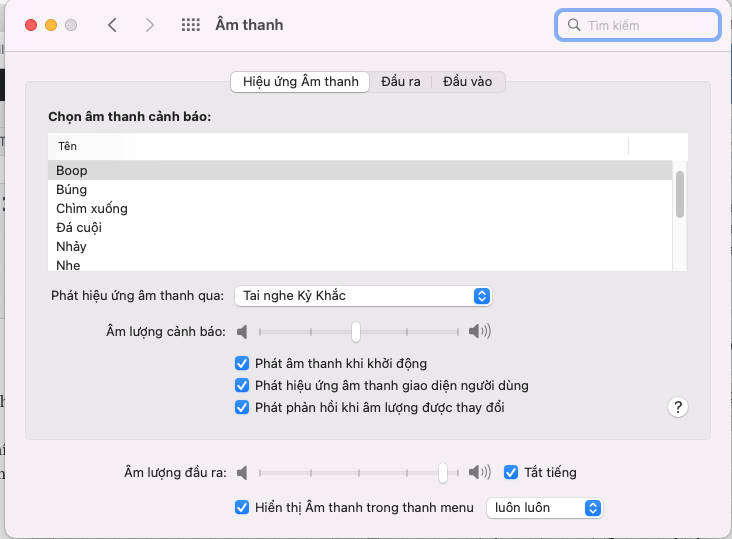
Task: Select the Nhẹ alert sound
Action: click(360, 264)
